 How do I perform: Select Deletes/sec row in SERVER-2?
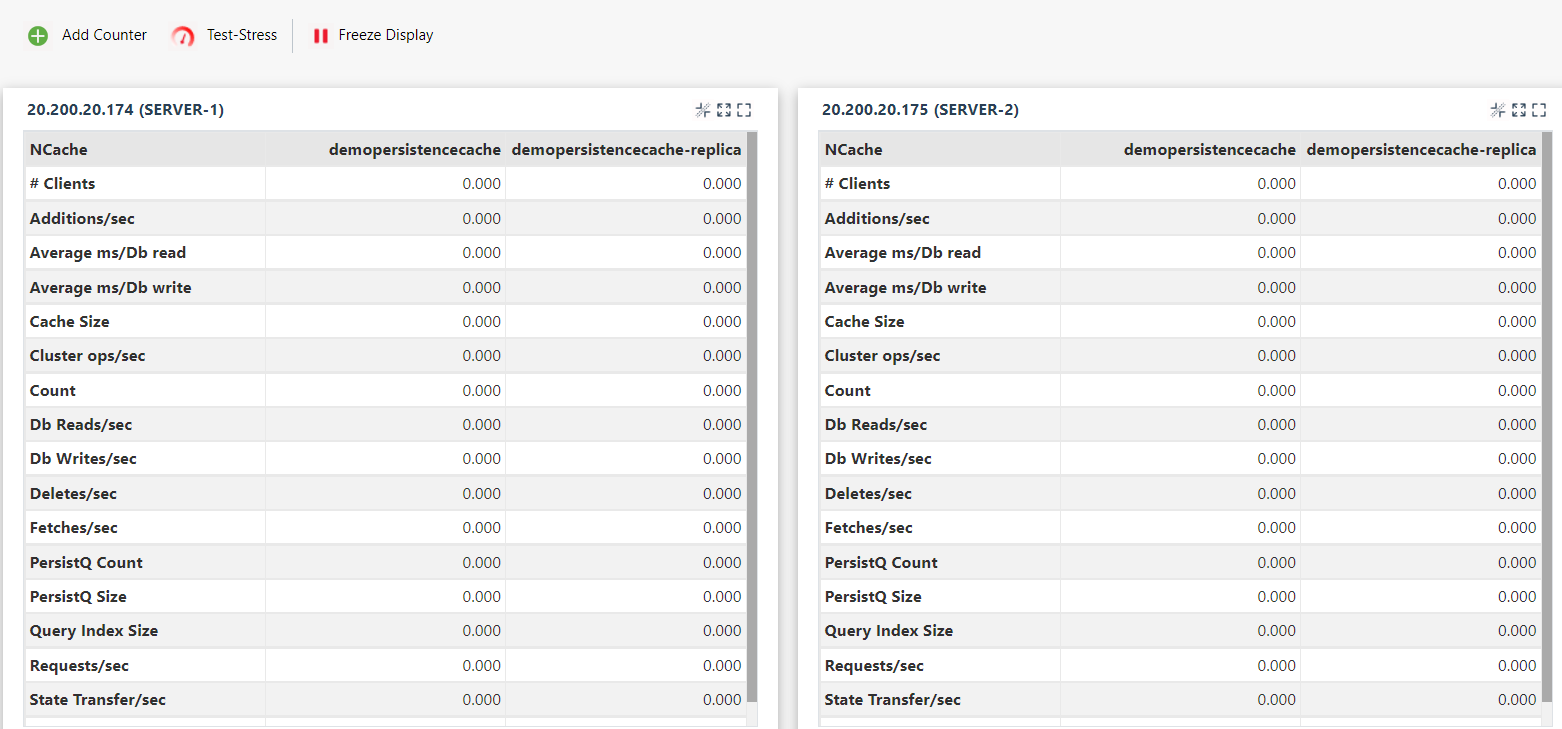pos(1181,493)
